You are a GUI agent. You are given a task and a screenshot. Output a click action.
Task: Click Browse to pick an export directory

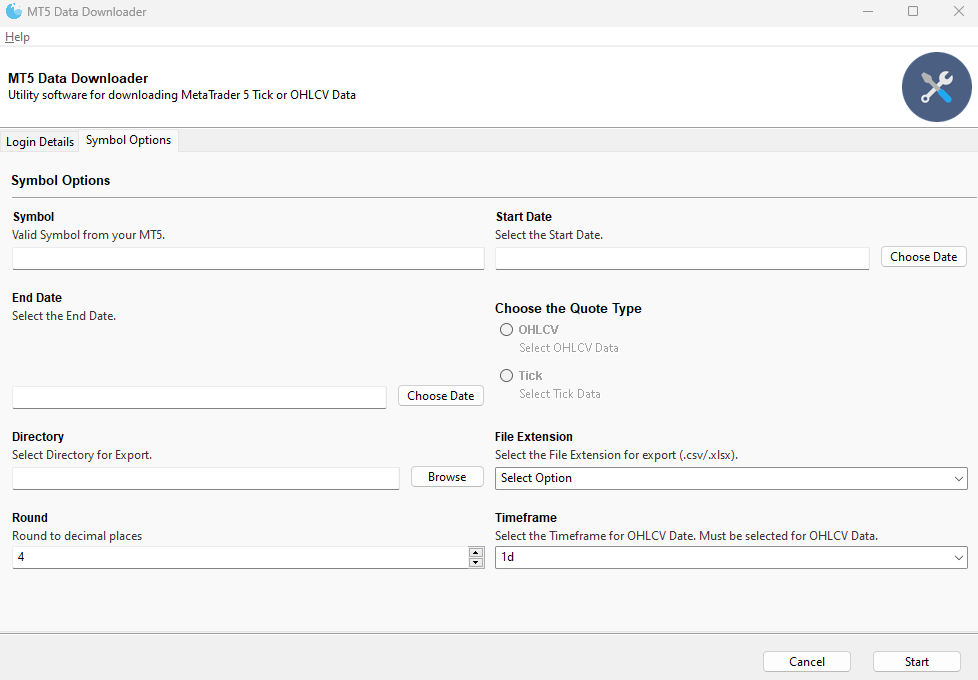click(446, 476)
